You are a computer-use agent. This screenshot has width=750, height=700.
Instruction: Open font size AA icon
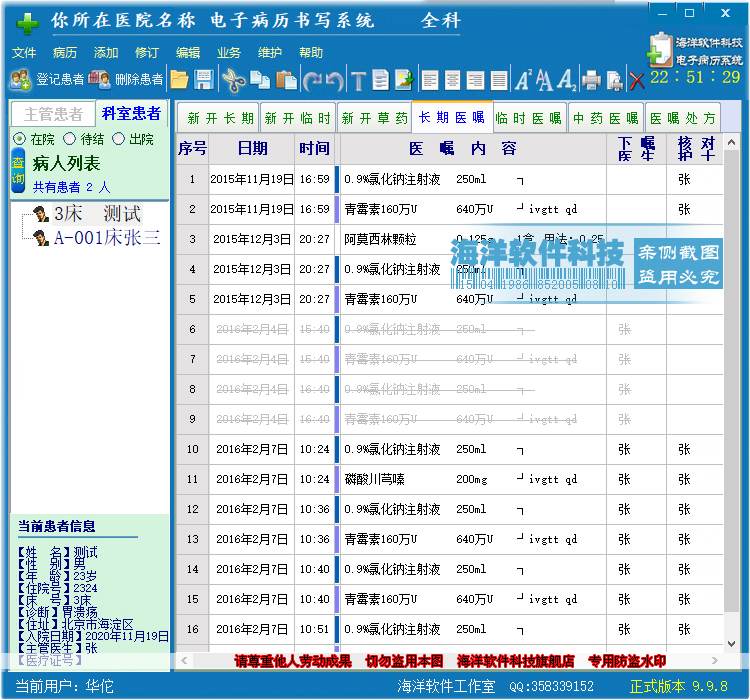tap(544, 80)
